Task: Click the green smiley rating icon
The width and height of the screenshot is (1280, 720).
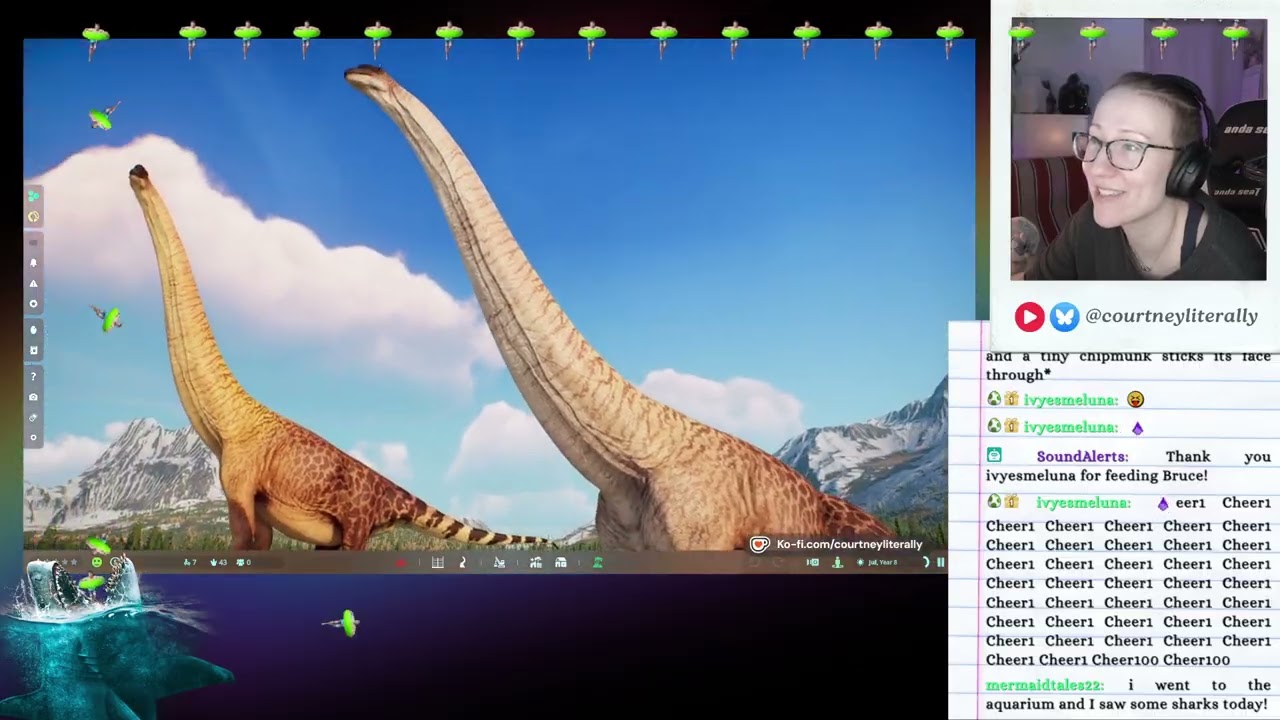Action: 97,562
